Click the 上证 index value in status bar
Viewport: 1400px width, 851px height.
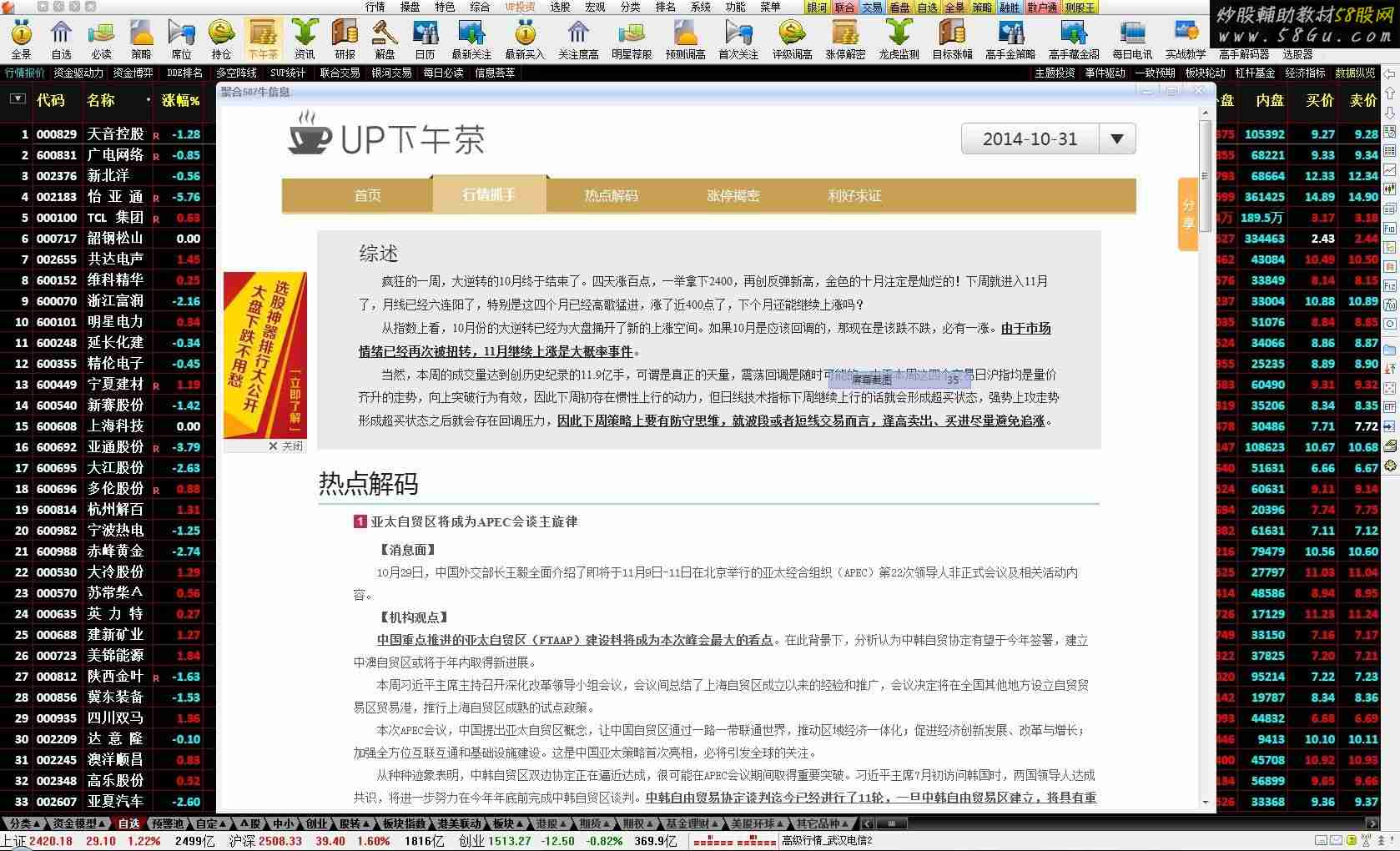click(x=50, y=841)
